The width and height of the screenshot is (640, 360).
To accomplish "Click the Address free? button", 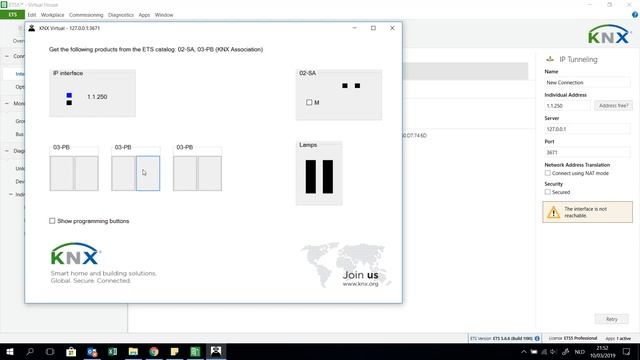I will (x=613, y=106).
